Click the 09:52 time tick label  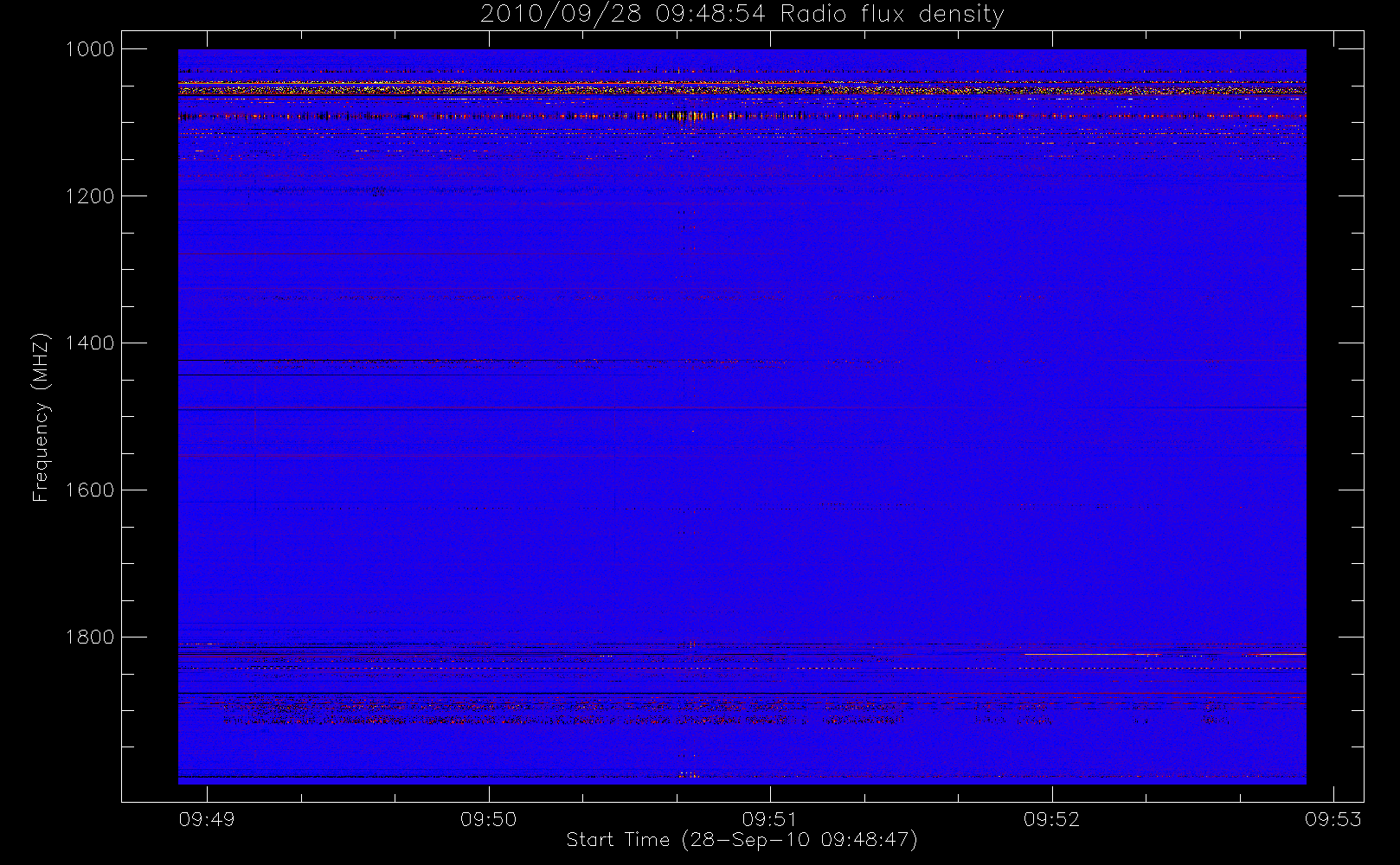pos(1052,819)
